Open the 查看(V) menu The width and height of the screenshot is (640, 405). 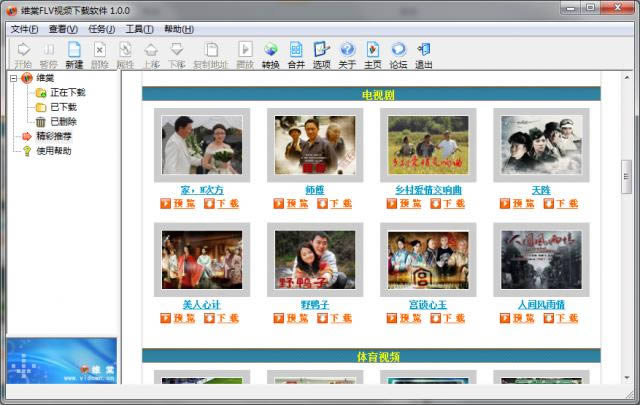63,29
